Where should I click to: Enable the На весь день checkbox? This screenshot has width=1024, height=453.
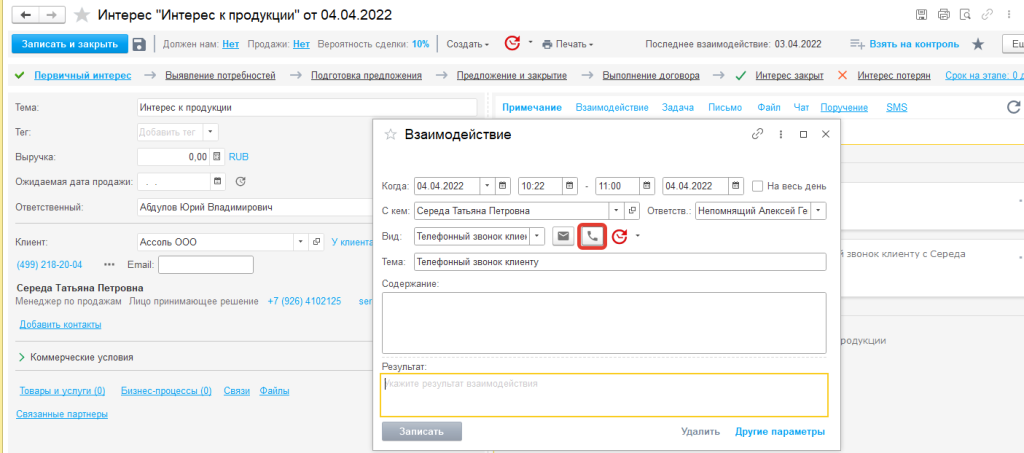(x=758, y=186)
